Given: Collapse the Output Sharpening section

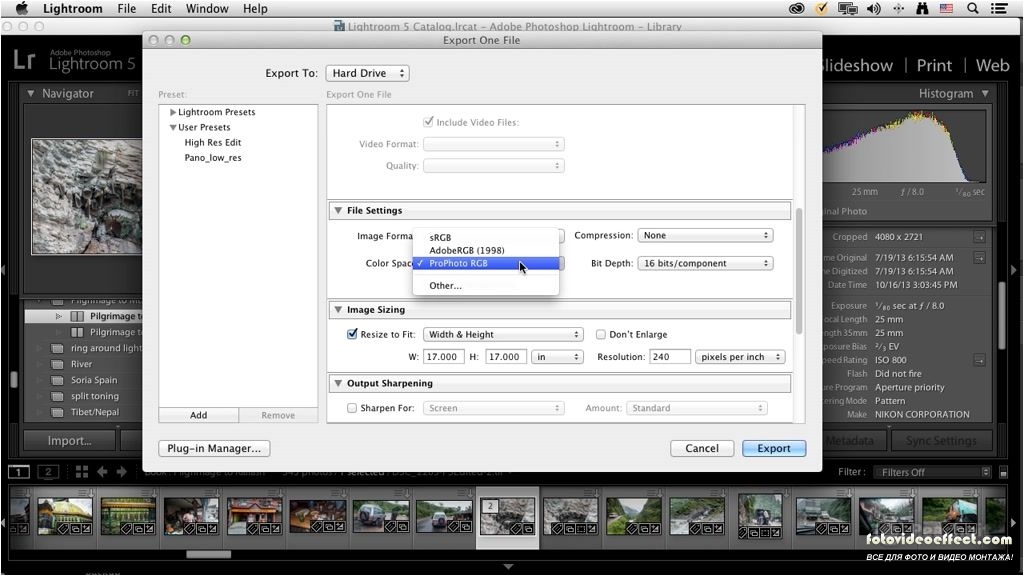Looking at the screenshot, I should tap(338, 383).
